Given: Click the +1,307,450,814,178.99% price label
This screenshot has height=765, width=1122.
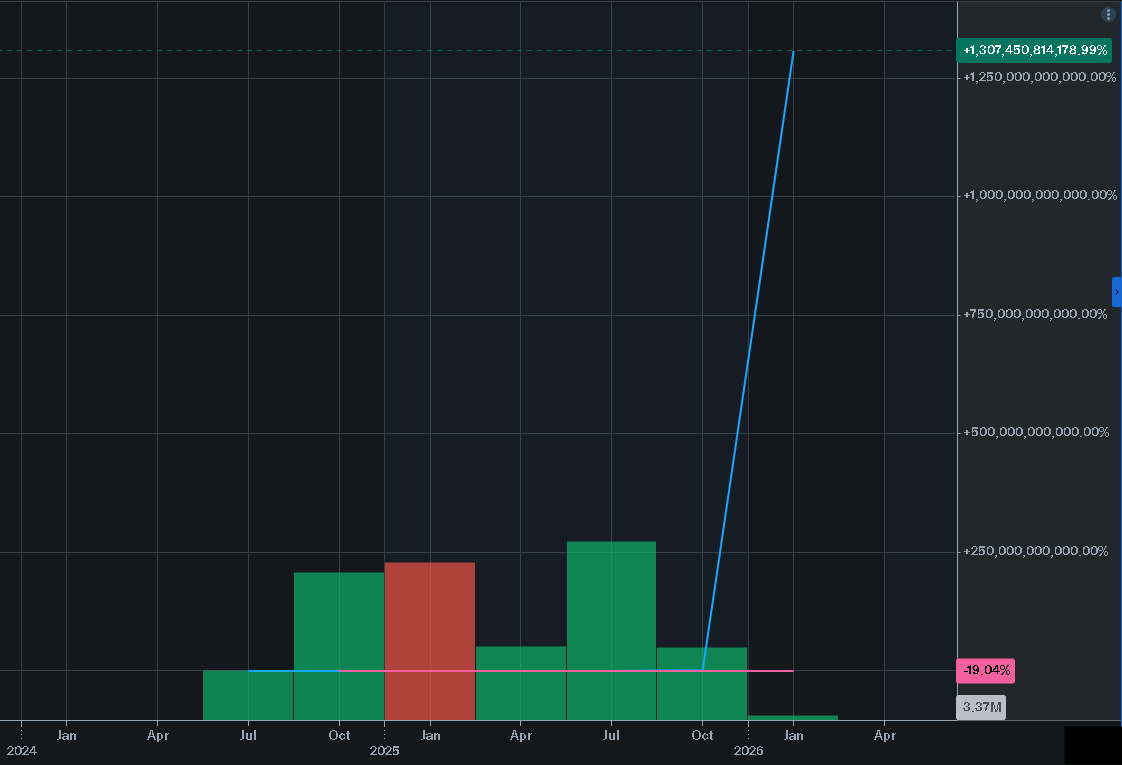Looking at the screenshot, I should pos(1034,50).
